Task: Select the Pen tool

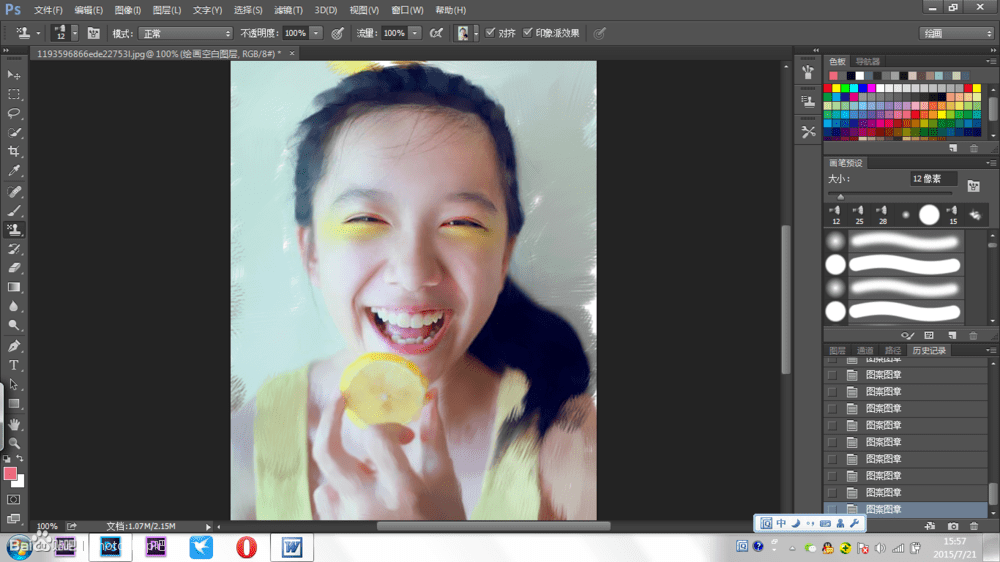Action: (13, 346)
